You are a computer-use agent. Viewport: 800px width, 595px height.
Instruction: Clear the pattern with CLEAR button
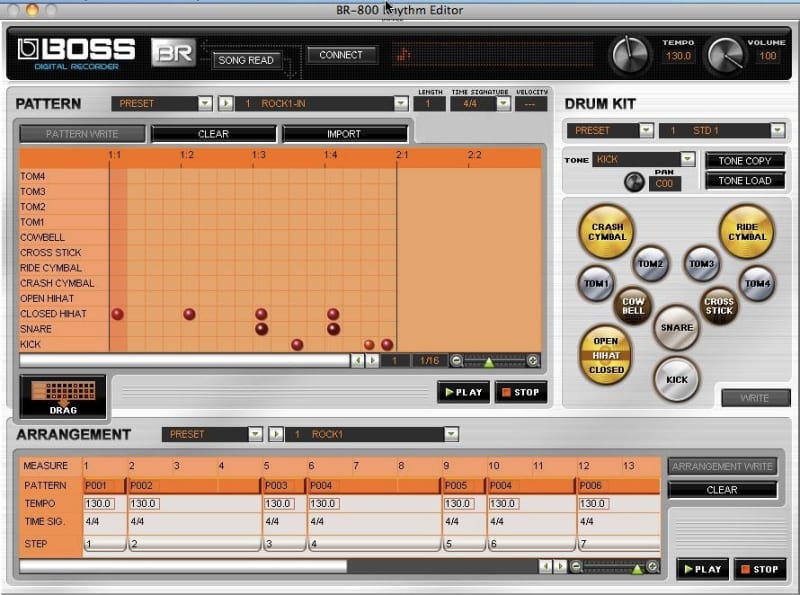tap(213, 134)
